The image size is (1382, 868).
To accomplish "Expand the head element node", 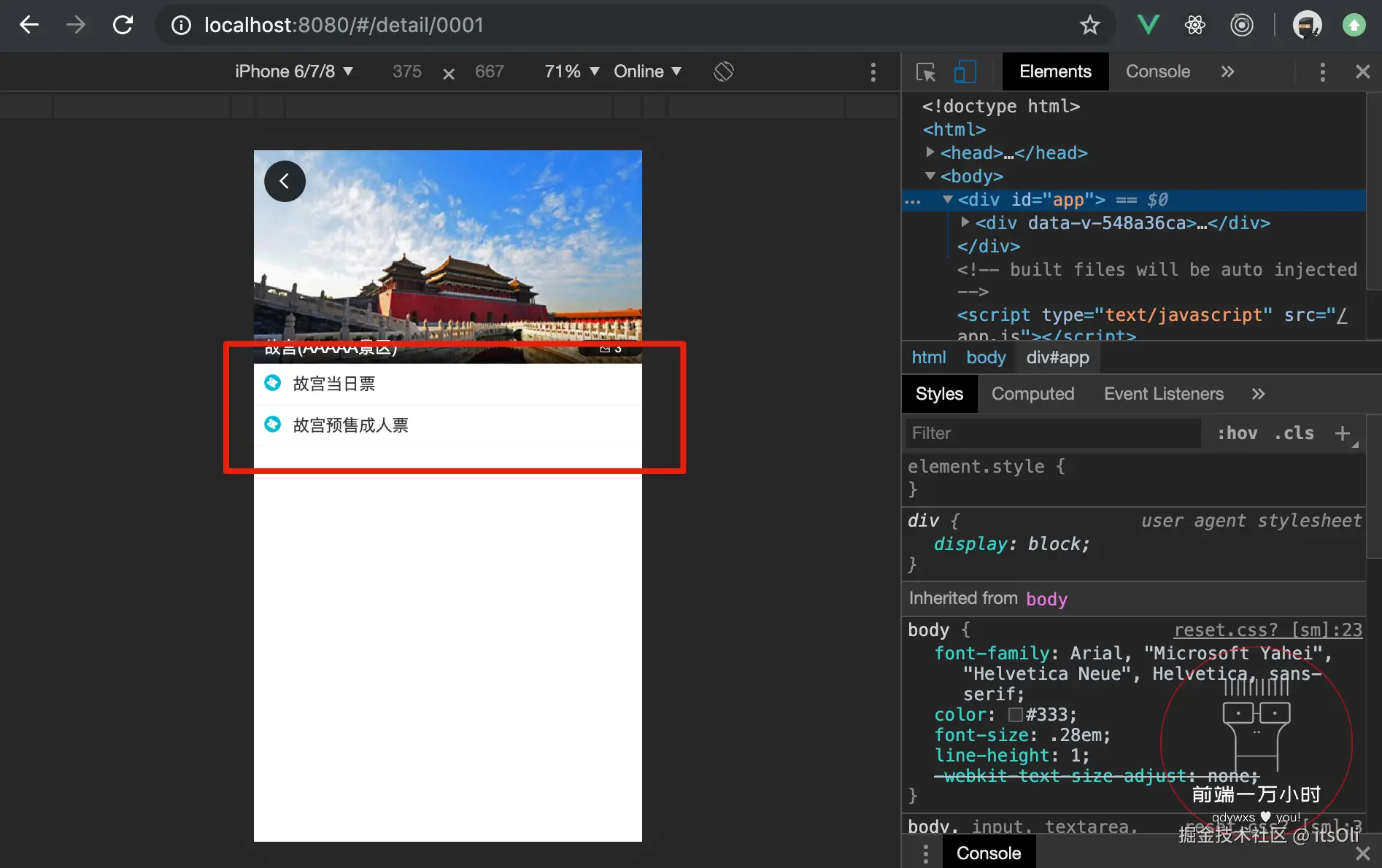I will coord(930,152).
